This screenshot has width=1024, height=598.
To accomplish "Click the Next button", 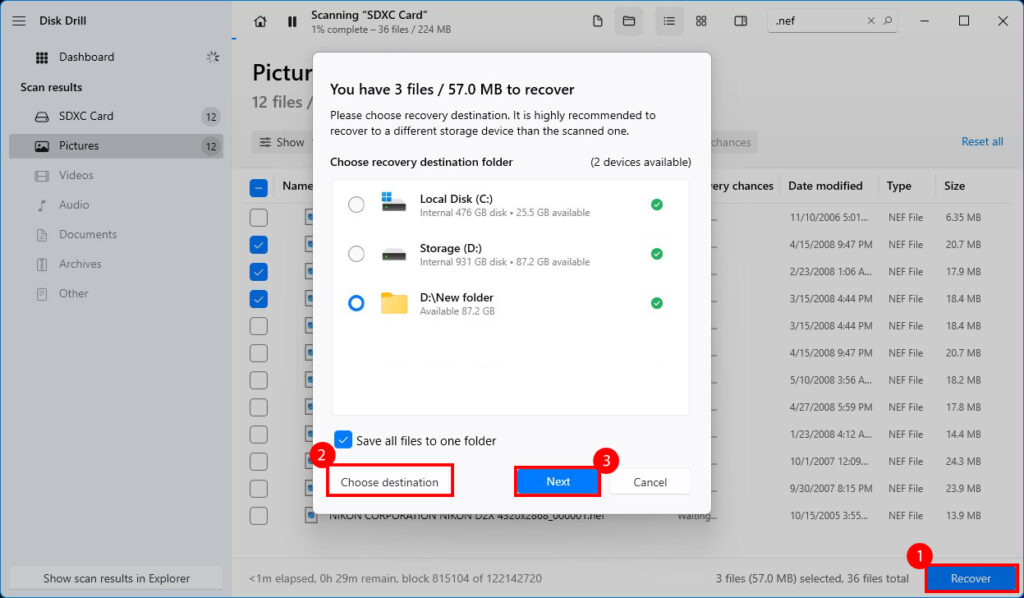I will pos(557,481).
